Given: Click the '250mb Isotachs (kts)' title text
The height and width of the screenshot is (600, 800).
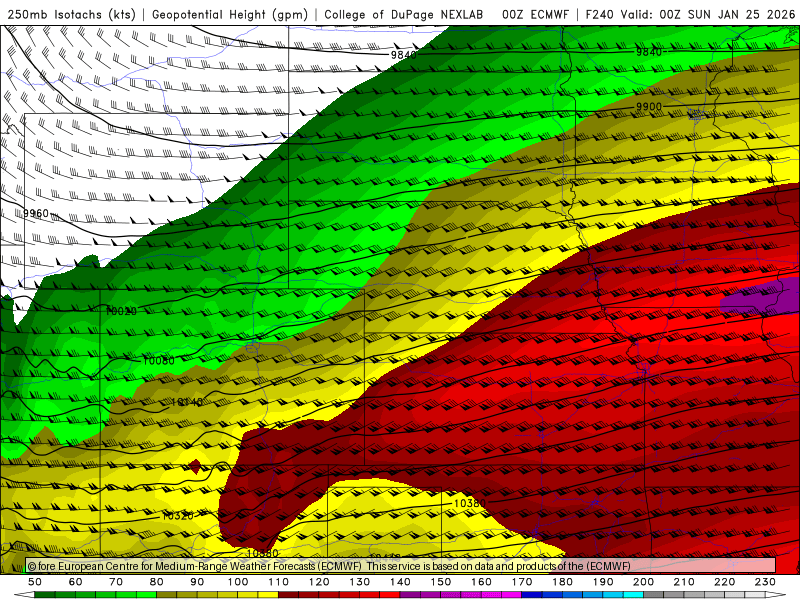Looking at the screenshot, I should tap(71, 14).
